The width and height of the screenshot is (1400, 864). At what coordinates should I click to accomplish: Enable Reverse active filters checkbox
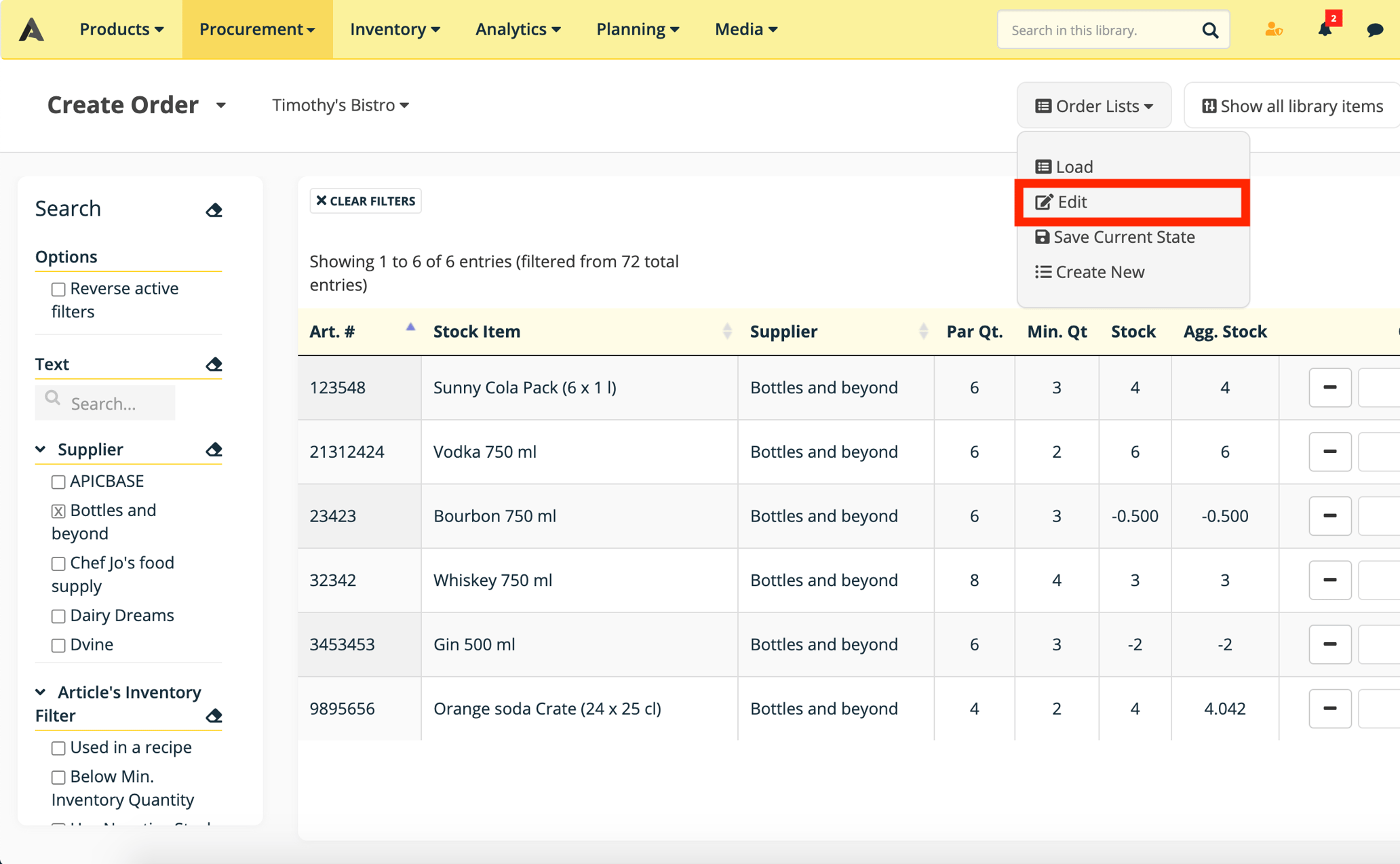[58, 290]
